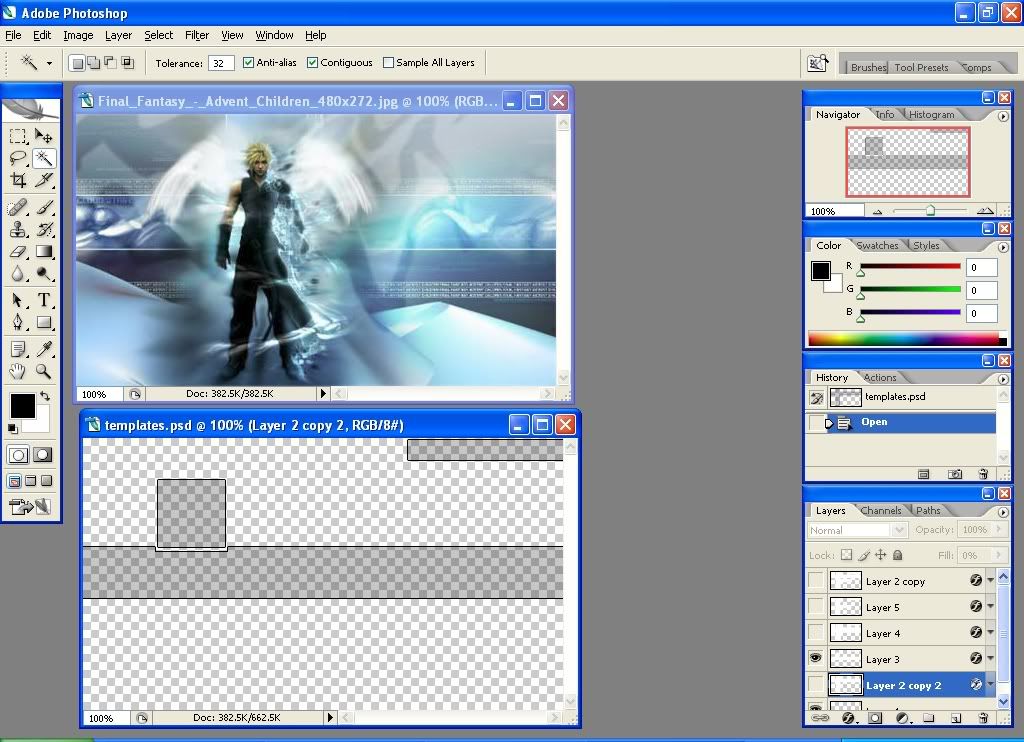The image size is (1024, 742).
Task: Select the Pen tool
Action: pyautogui.click(x=18, y=322)
